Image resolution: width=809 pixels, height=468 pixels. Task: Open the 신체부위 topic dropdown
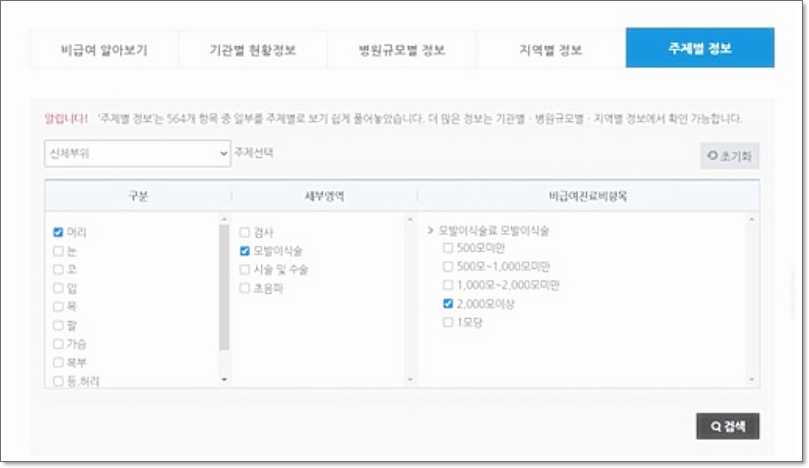pyautogui.click(x=137, y=153)
